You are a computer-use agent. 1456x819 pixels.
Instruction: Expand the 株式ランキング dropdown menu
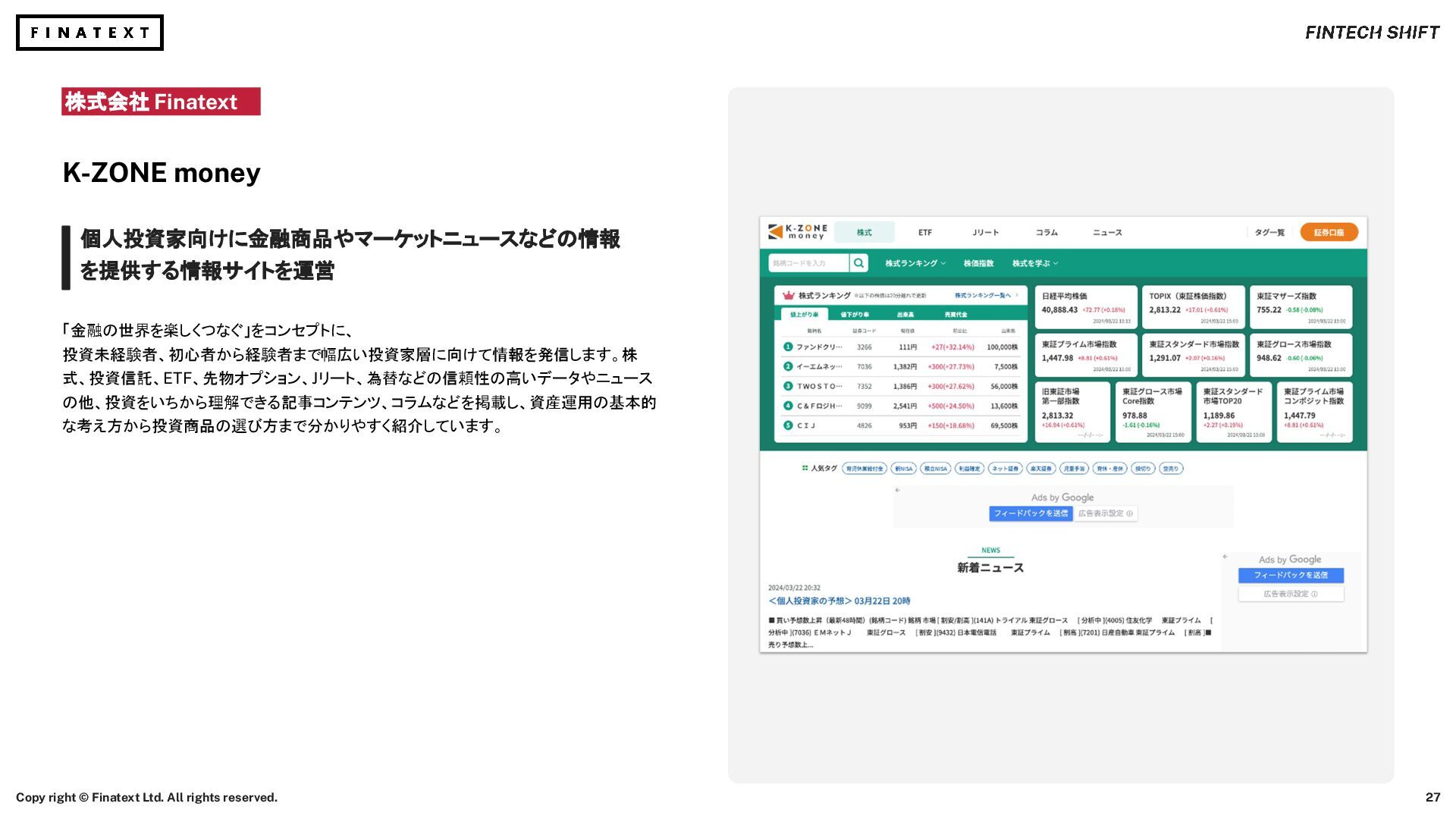tap(915, 263)
